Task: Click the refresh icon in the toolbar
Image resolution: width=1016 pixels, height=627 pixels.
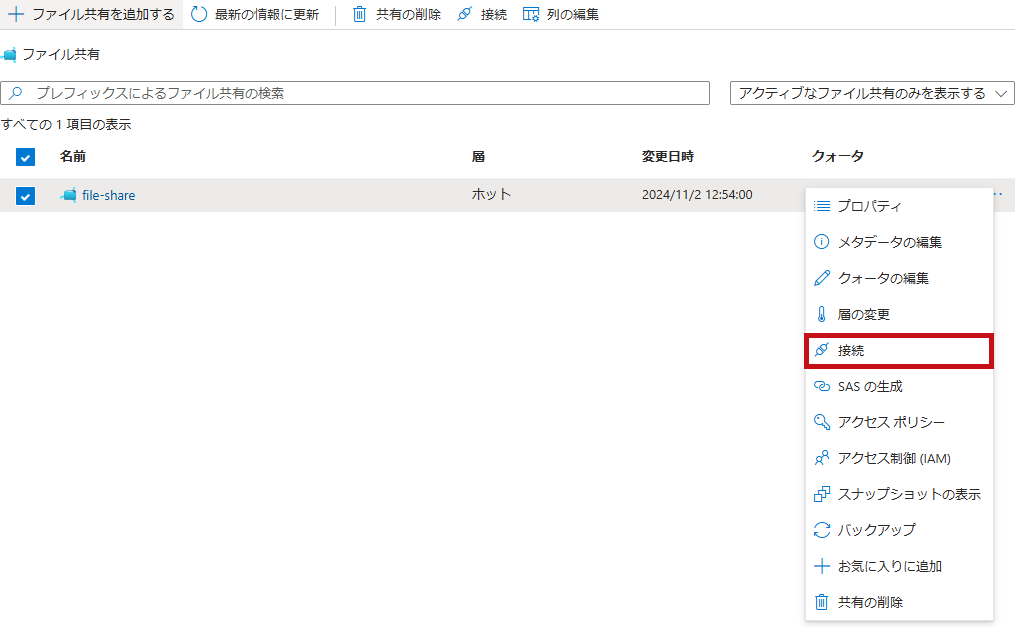Action: coord(199,15)
